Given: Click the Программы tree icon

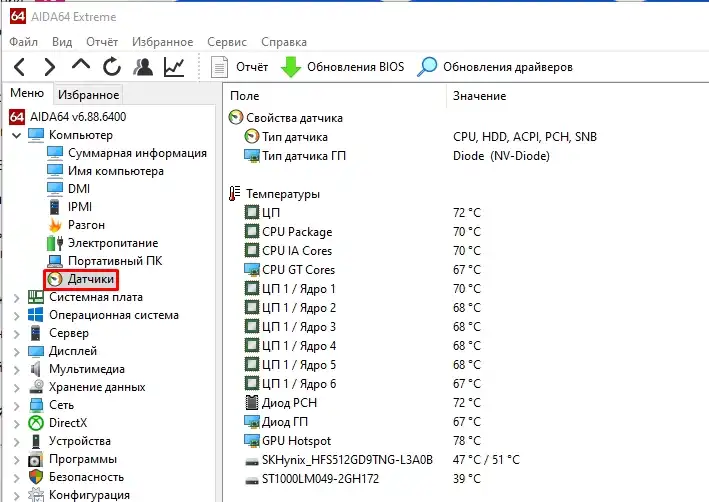Looking at the screenshot, I should (x=36, y=459).
